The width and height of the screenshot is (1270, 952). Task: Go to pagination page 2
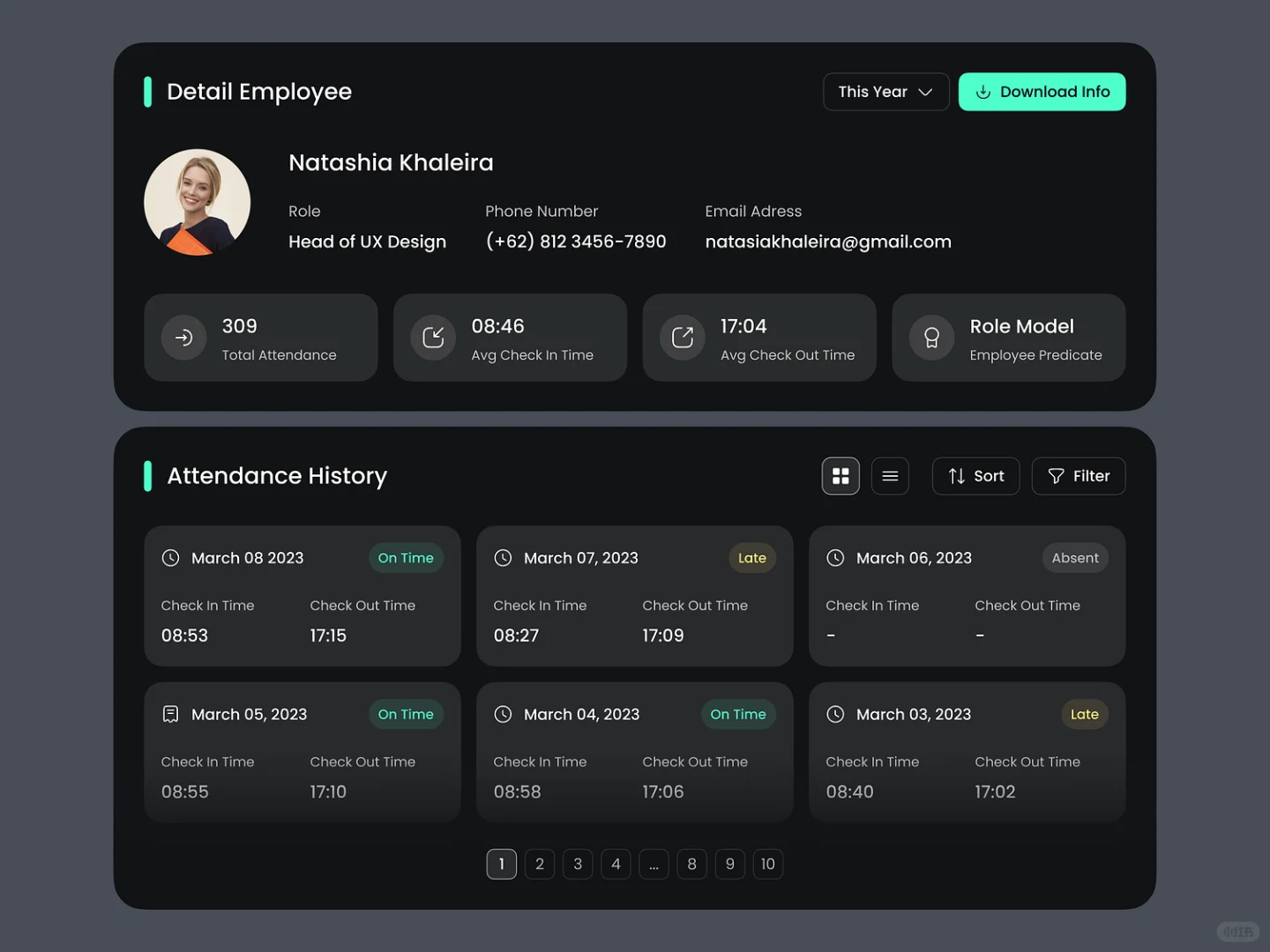pos(540,864)
